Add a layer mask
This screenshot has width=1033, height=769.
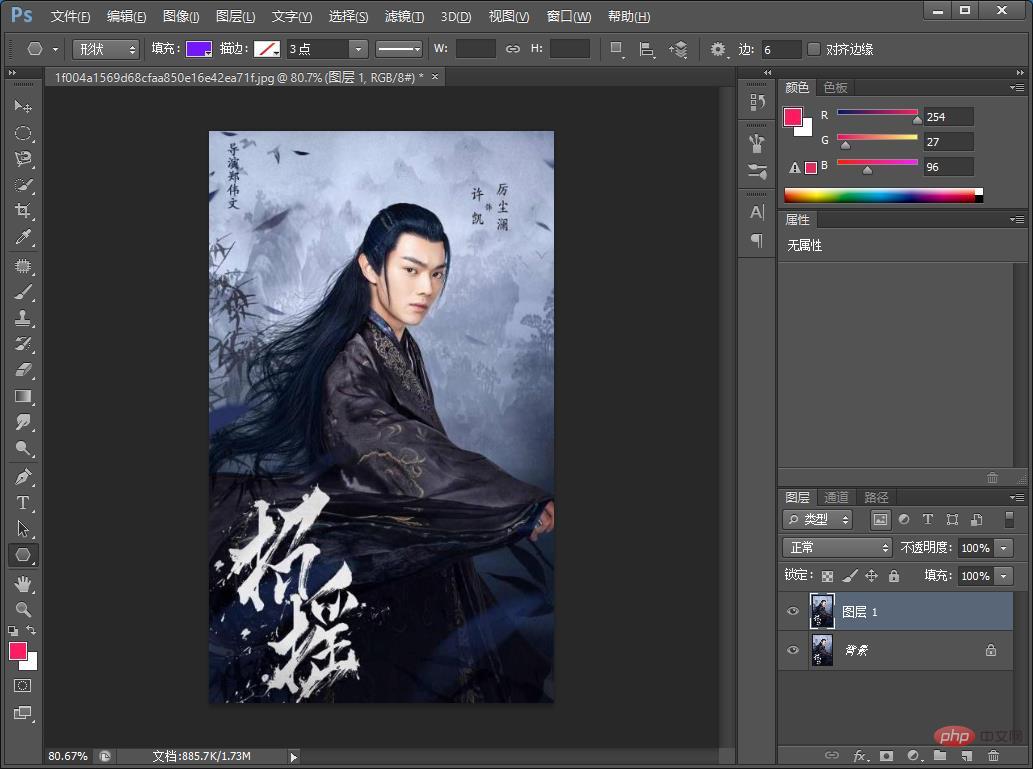pyautogui.click(x=886, y=756)
